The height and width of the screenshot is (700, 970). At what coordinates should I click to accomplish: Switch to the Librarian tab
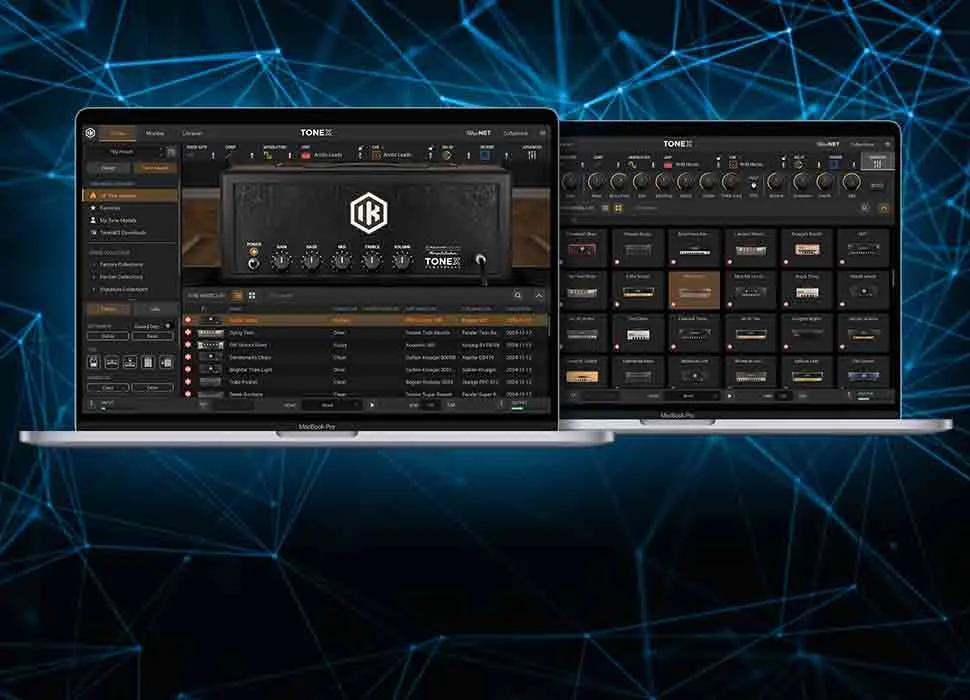(x=192, y=133)
